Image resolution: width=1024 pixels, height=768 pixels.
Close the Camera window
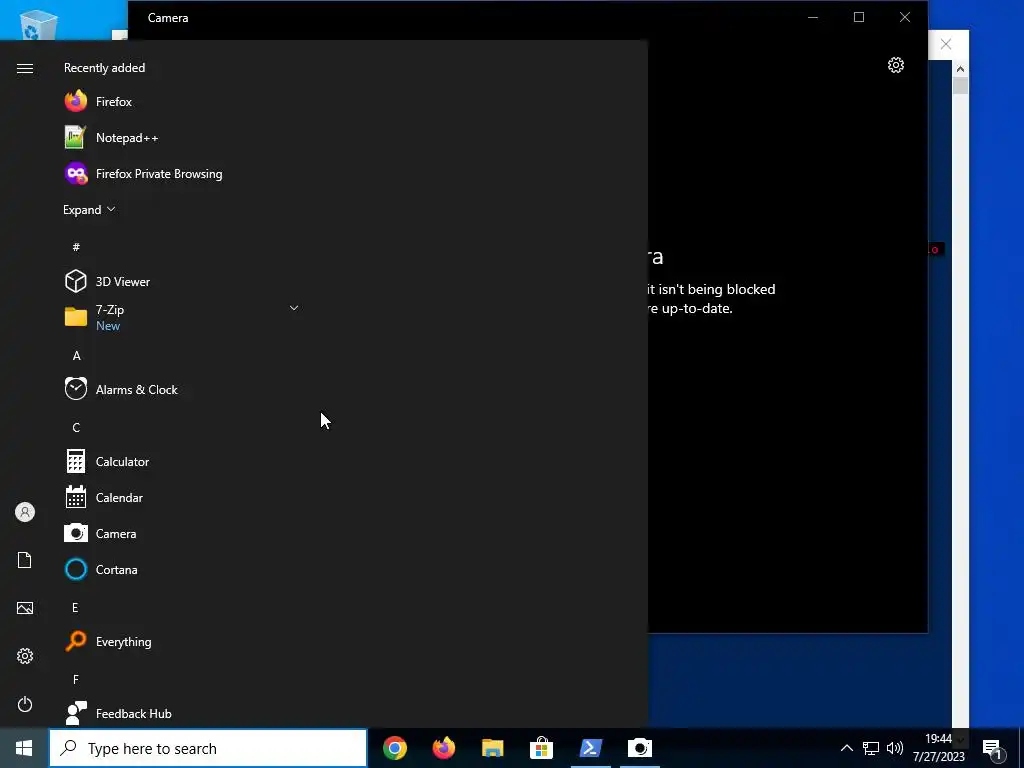coord(904,18)
